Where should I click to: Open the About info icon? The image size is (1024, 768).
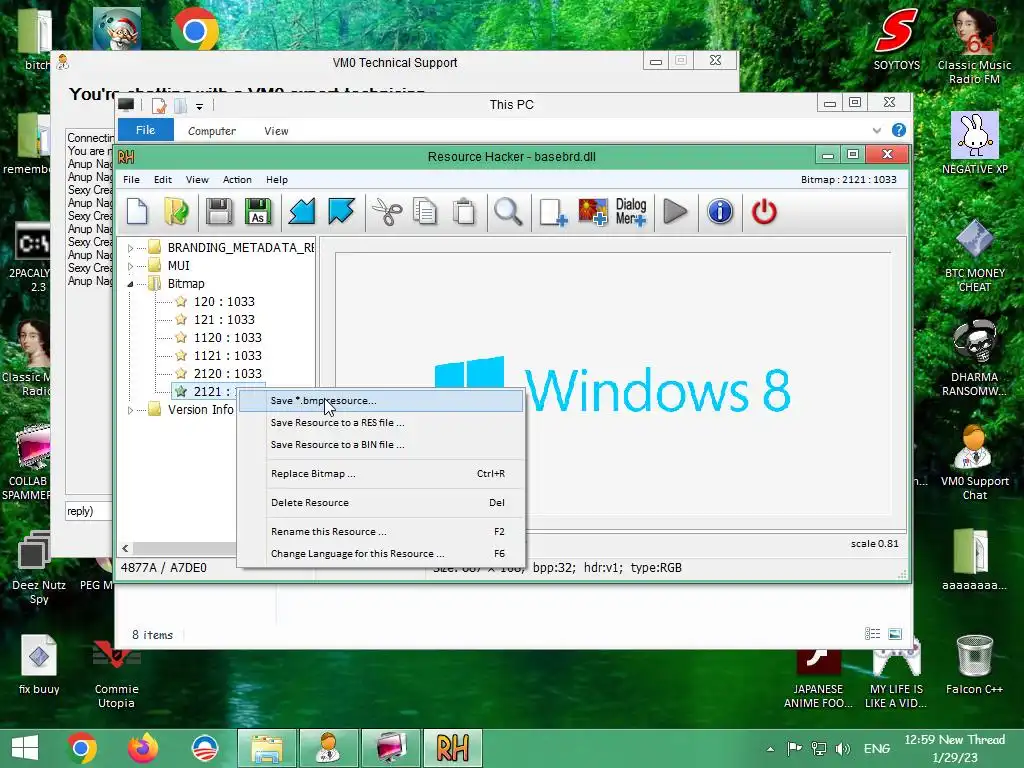coord(720,212)
